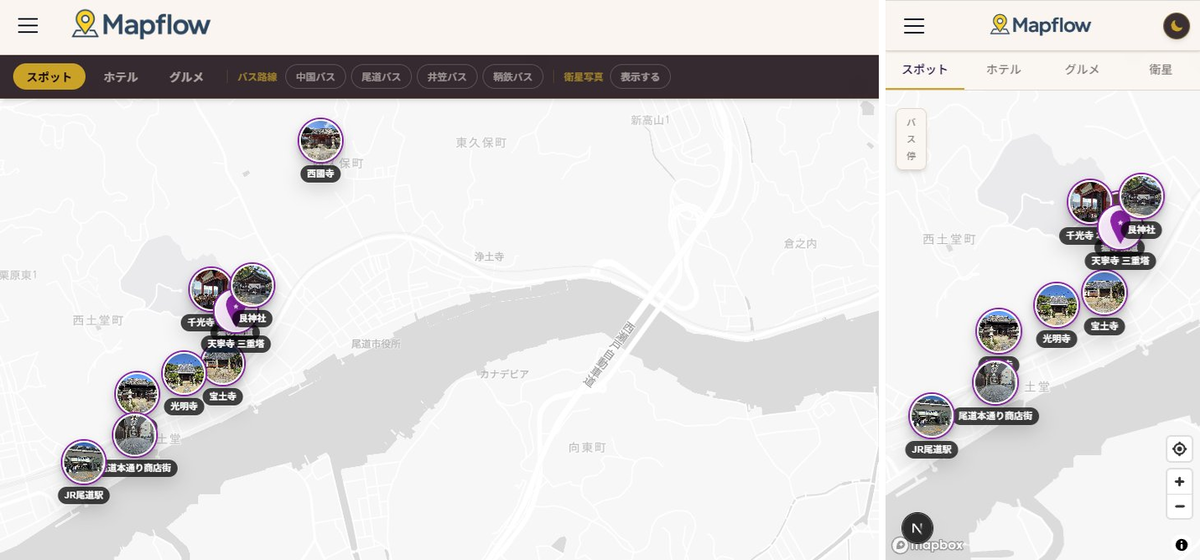Click the バス停 button on mobile map
The height and width of the screenshot is (560, 1200).
(x=911, y=140)
